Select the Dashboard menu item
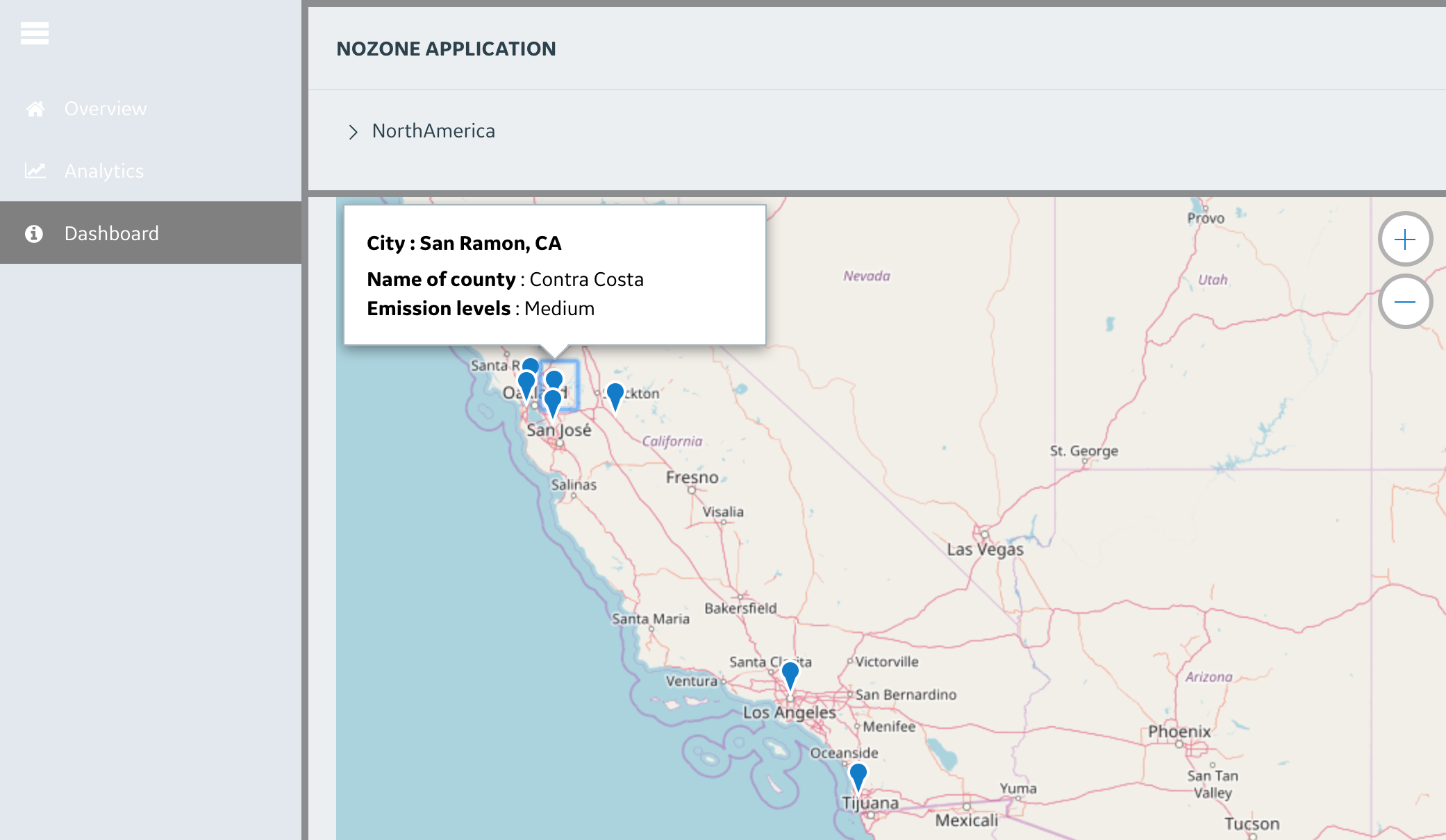 coord(111,233)
